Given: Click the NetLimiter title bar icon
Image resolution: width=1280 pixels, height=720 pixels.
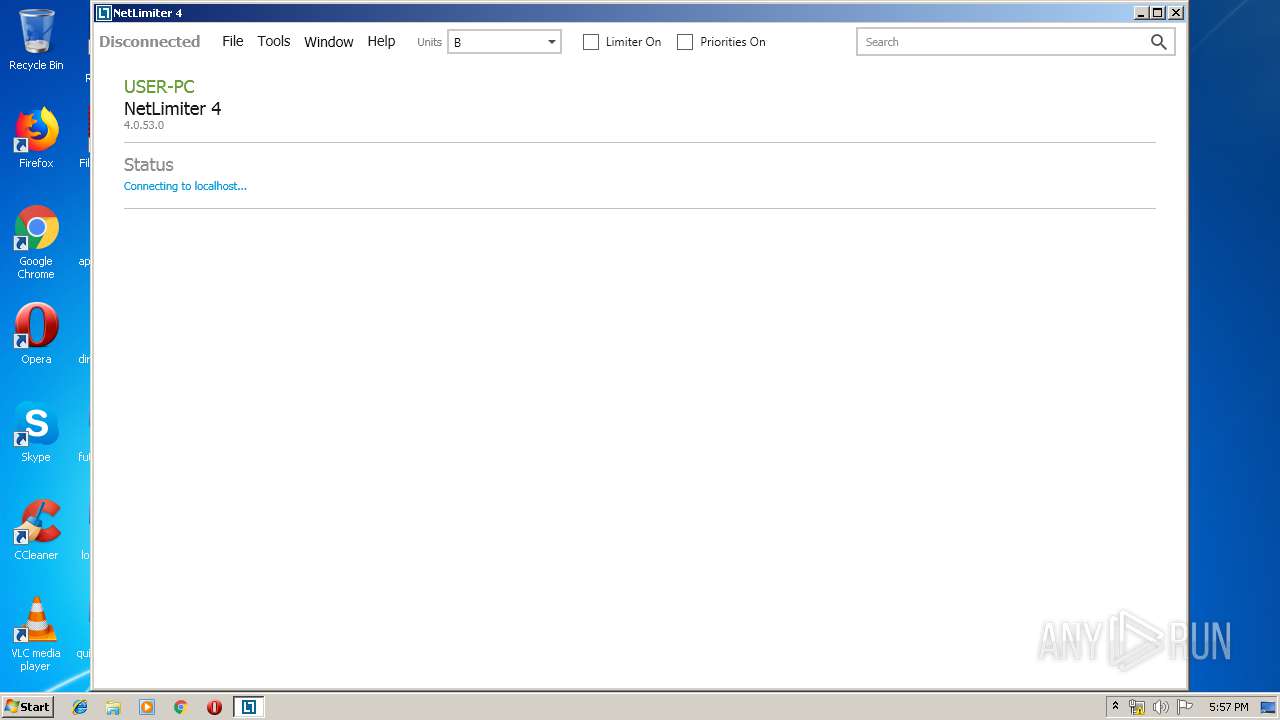Looking at the screenshot, I should (x=103, y=13).
